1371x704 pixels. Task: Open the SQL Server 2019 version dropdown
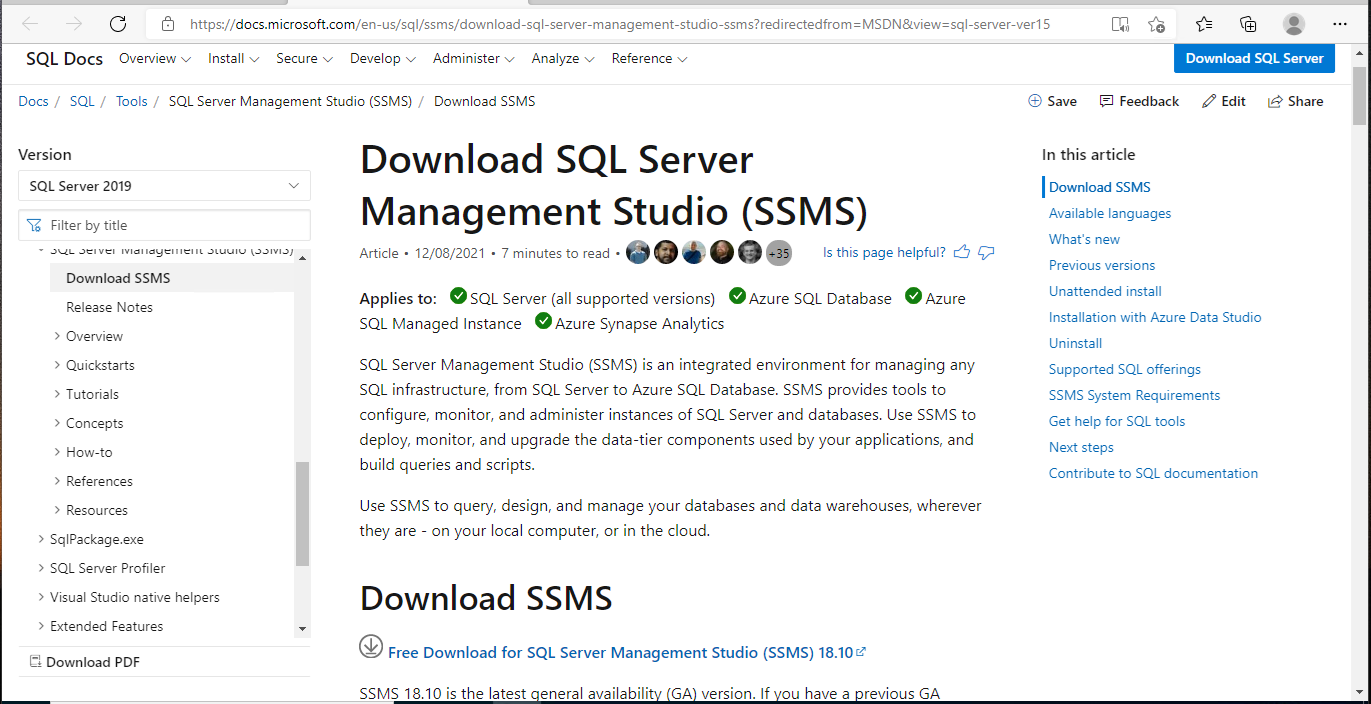(164, 186)
